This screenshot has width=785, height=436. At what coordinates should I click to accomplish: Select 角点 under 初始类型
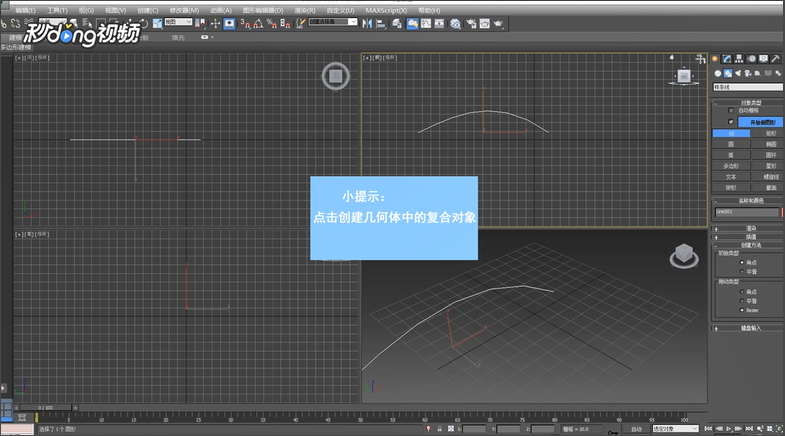tap(742, 262)
